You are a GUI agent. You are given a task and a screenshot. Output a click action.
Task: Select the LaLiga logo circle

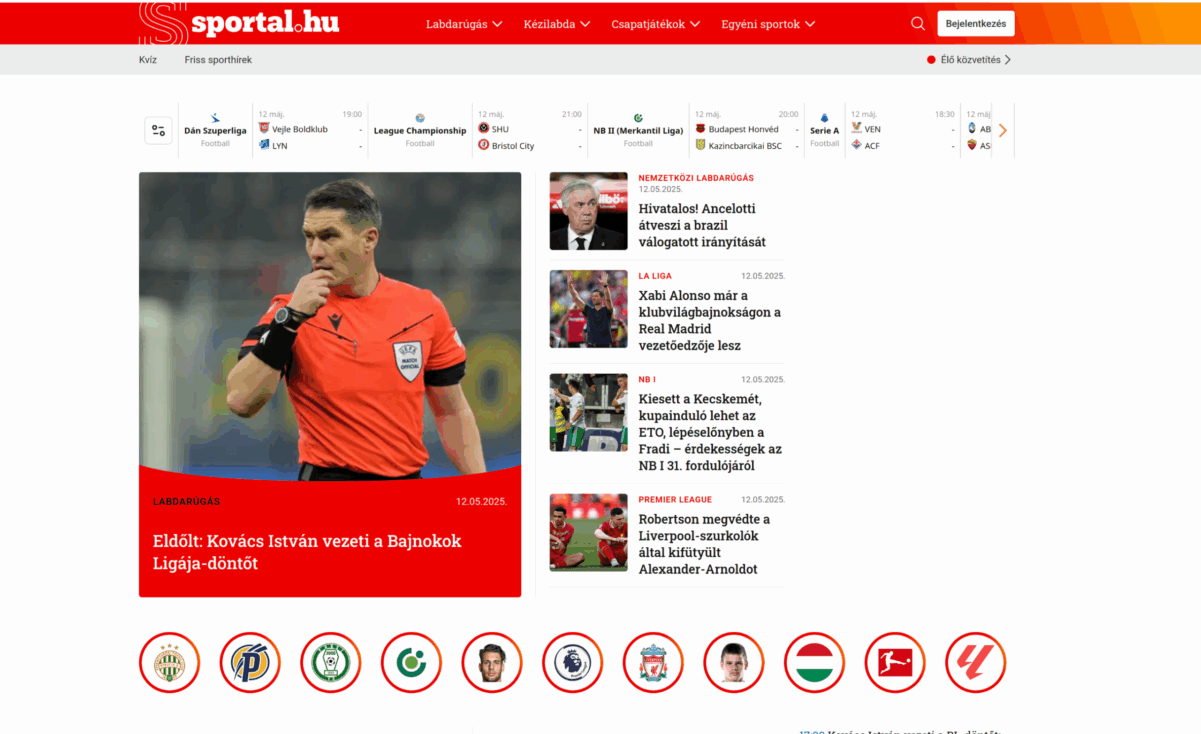(x=975, y=662)
